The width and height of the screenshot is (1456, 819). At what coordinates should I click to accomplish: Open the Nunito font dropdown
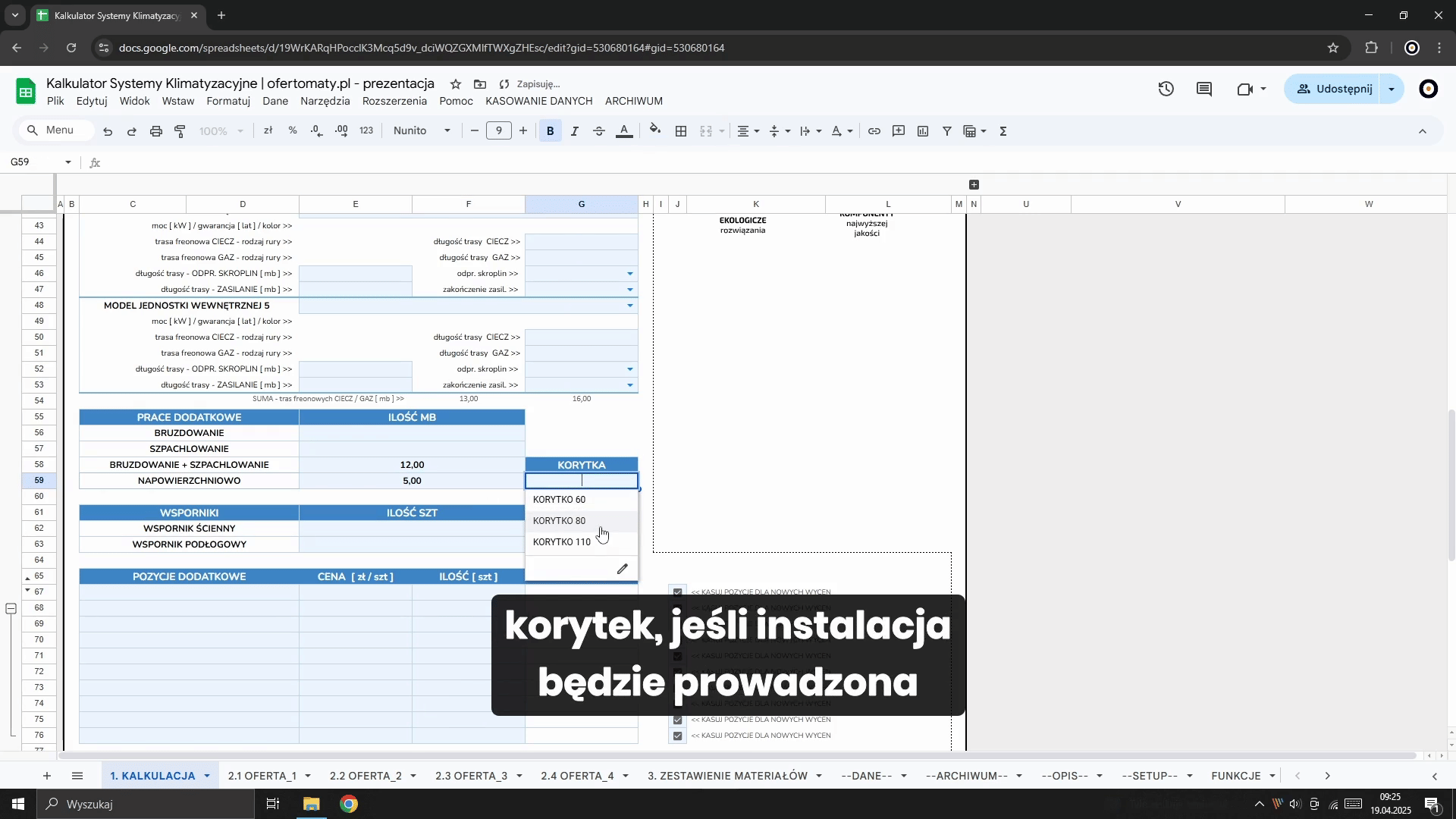tap(422, 131)
